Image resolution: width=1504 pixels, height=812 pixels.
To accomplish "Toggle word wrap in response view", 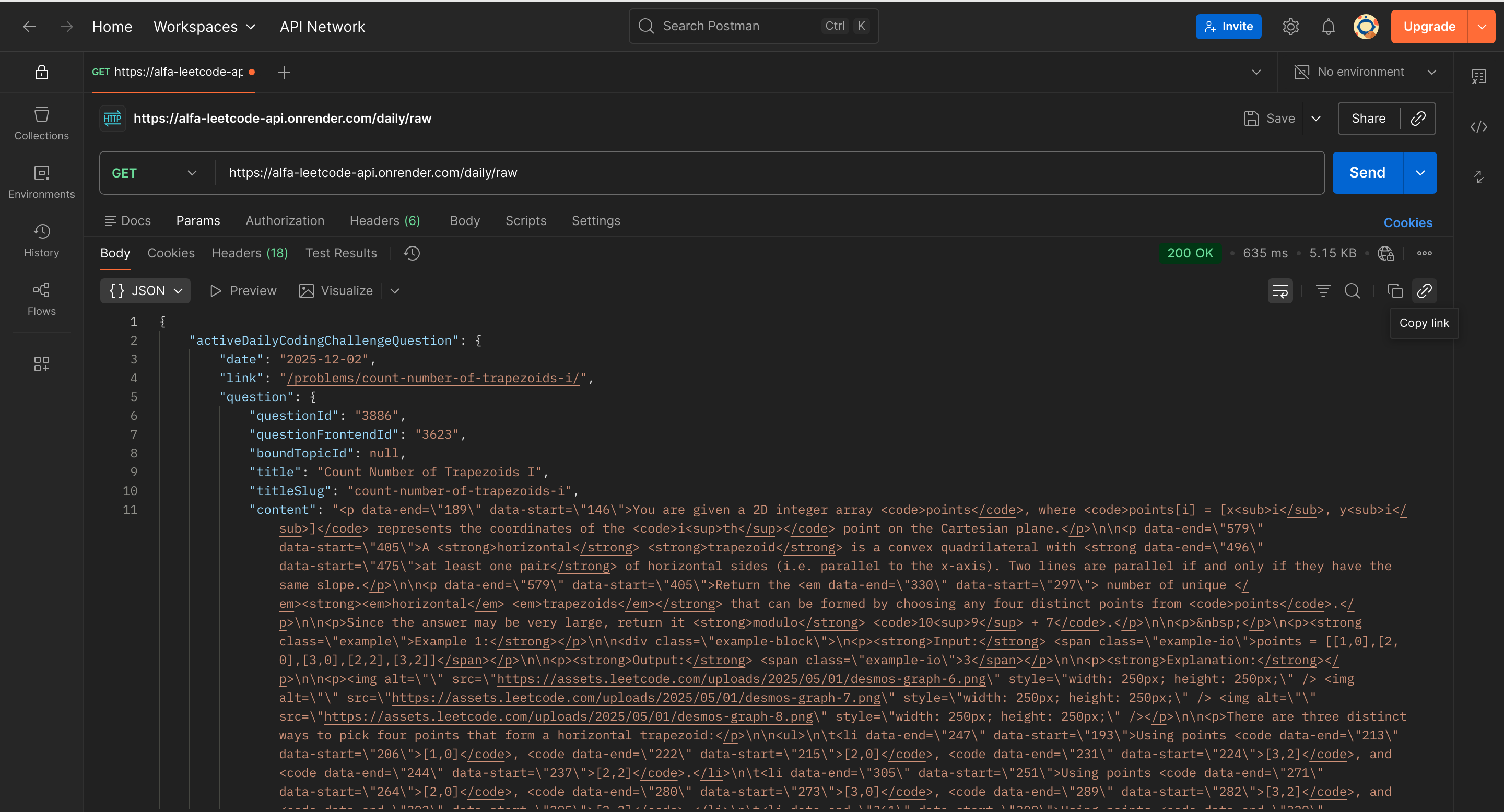I will 1280,291.
